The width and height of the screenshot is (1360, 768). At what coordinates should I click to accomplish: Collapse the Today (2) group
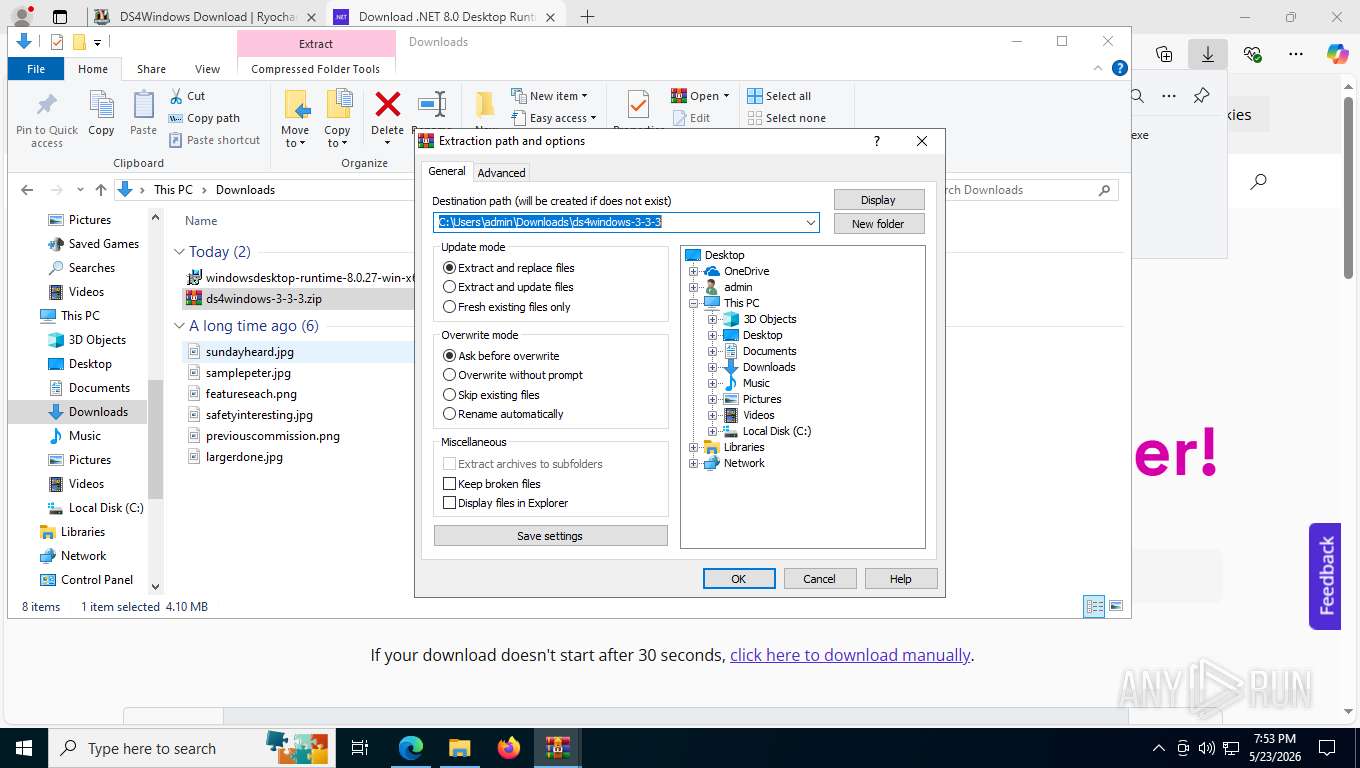[179, 252]
